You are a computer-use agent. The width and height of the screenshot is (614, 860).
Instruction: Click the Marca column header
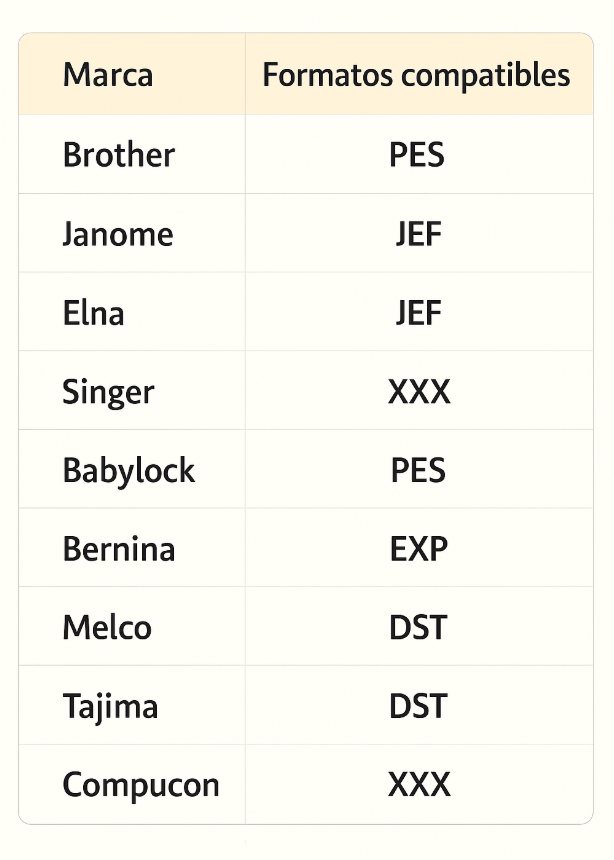tap(108, 75)
